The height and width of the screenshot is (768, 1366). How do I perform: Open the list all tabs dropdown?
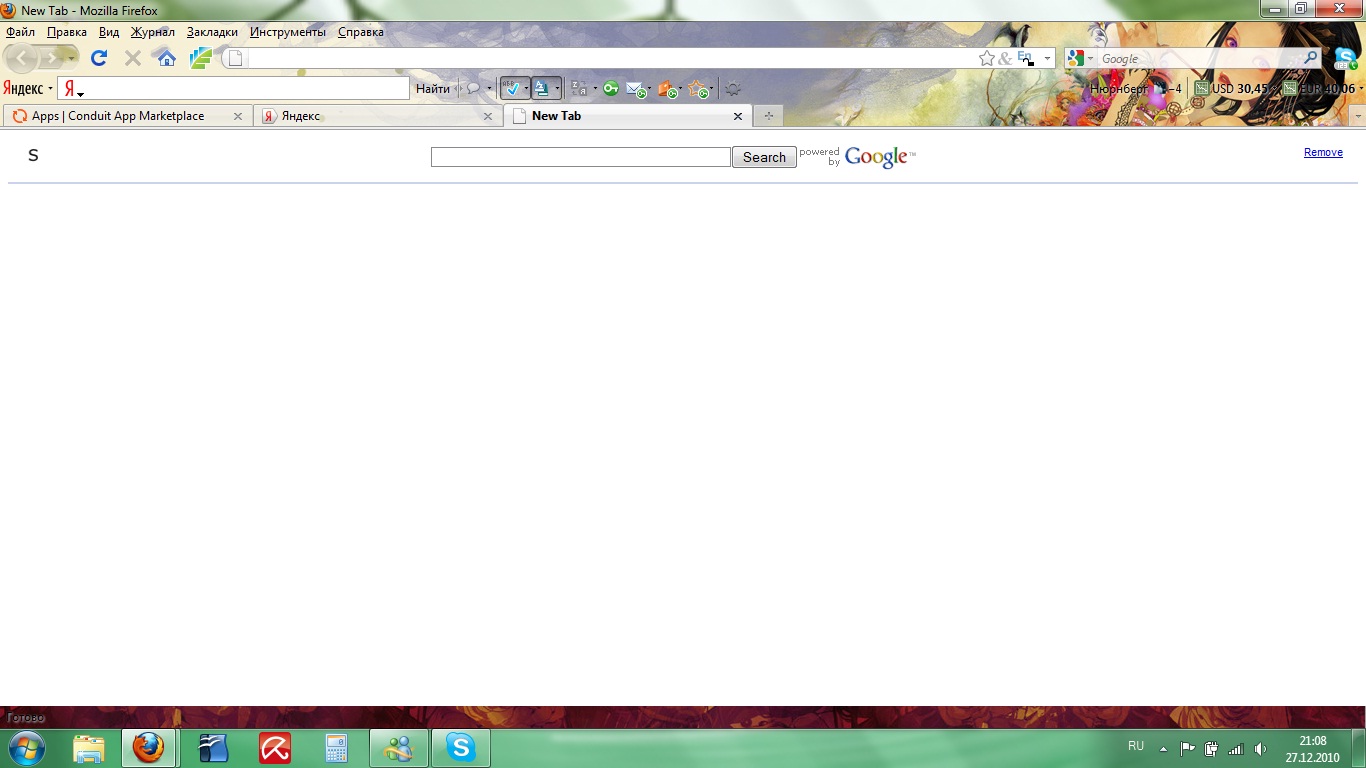(1357, 116)
